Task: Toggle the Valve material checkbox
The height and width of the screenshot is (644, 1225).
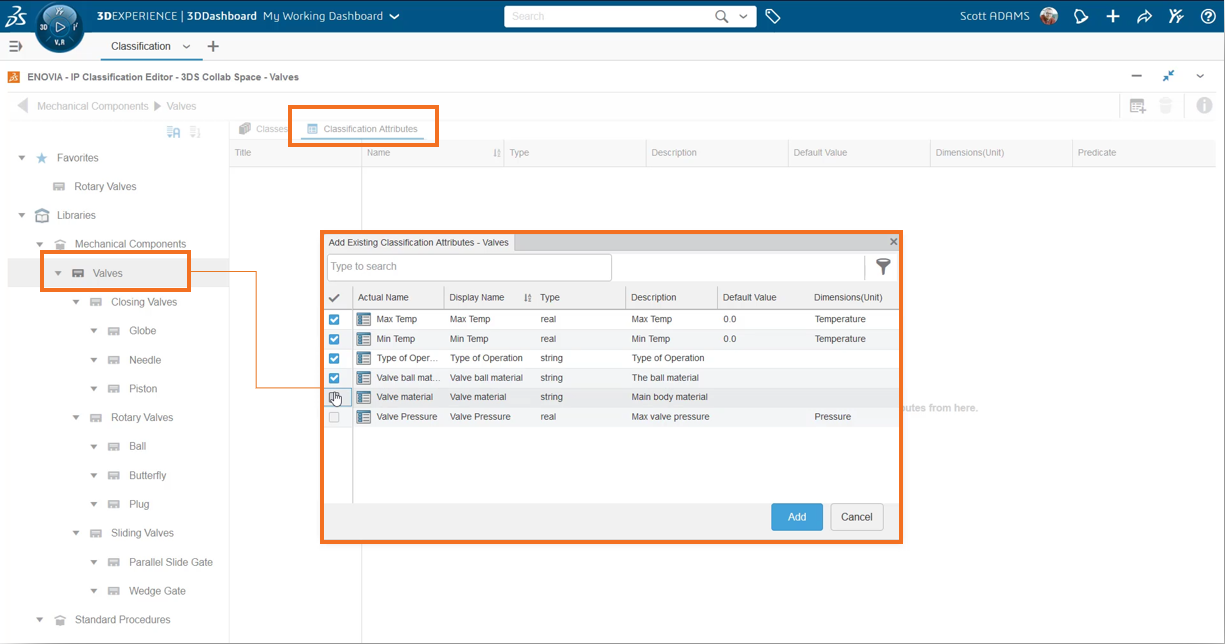Action: (334, 397)
